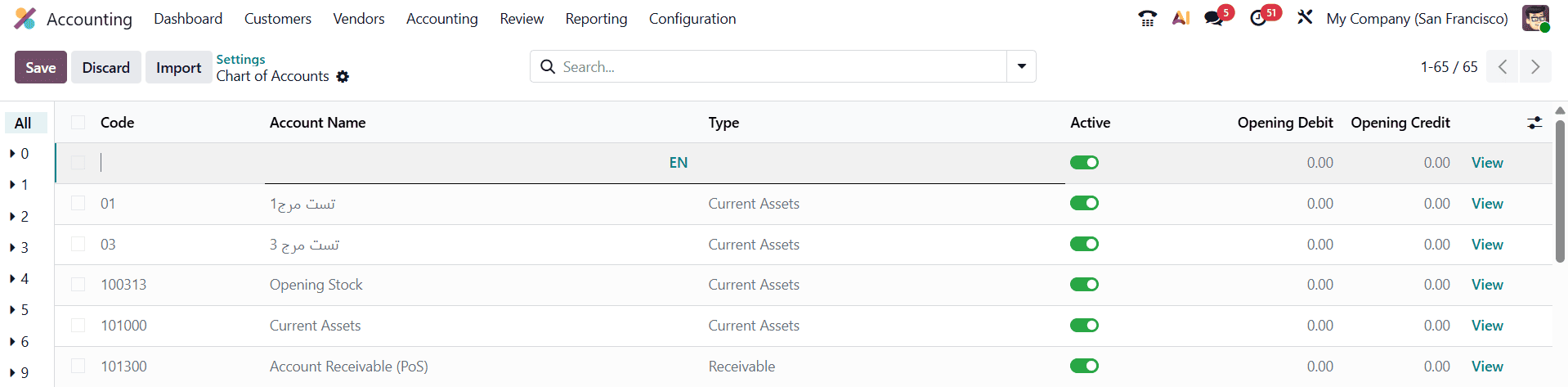Go to next page arrow
This screenshot has width=1568, height=387.
[1535, 67]
